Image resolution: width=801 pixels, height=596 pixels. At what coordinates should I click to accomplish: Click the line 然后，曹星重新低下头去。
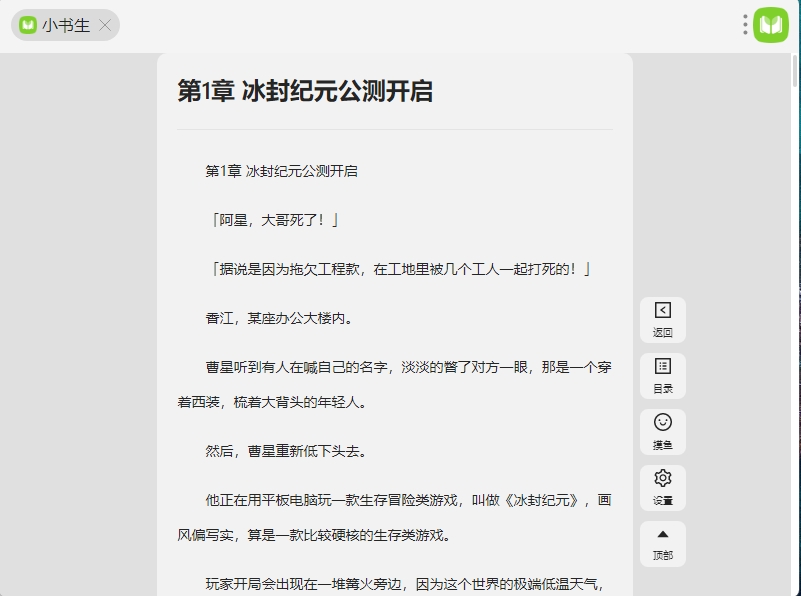286,451
